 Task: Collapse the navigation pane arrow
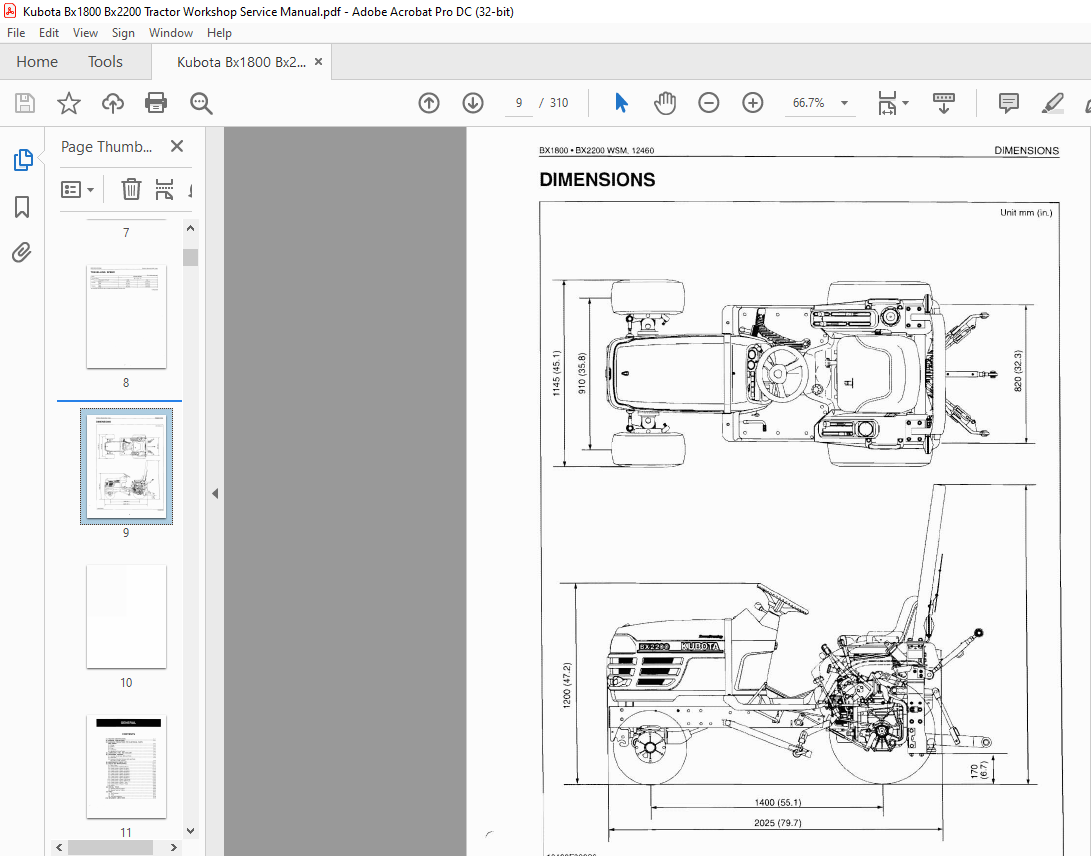215,493
